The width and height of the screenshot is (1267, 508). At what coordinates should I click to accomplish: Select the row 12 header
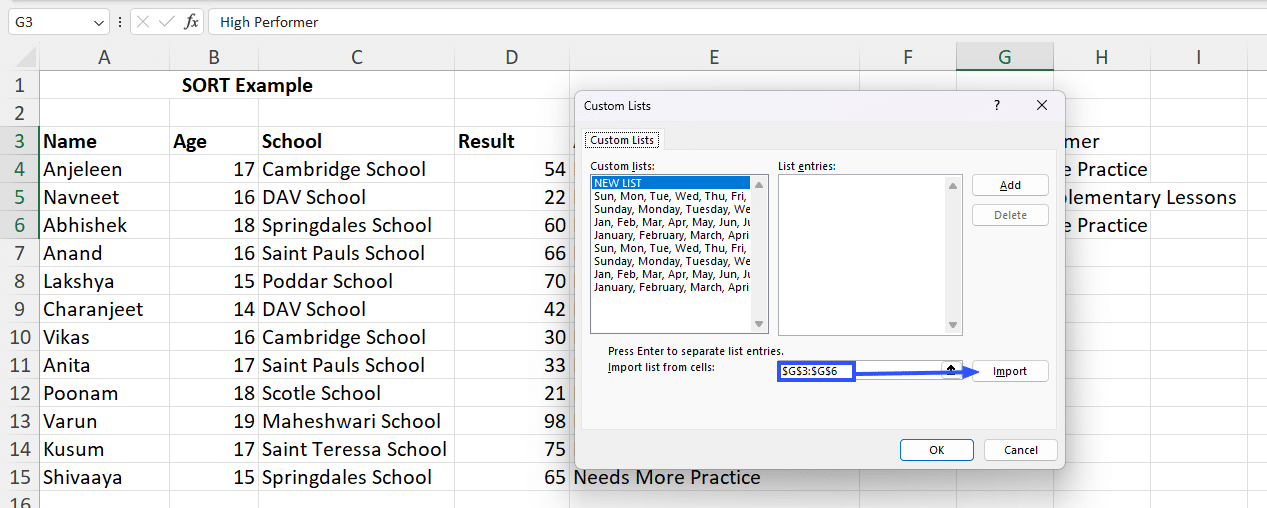[x=20, y=393]
